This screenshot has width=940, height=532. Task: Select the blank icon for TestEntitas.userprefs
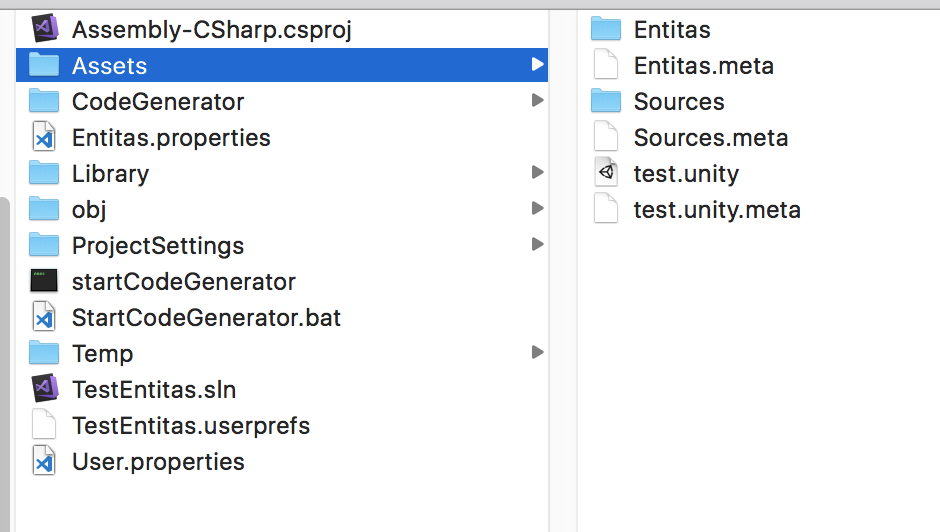pos(44,425)
